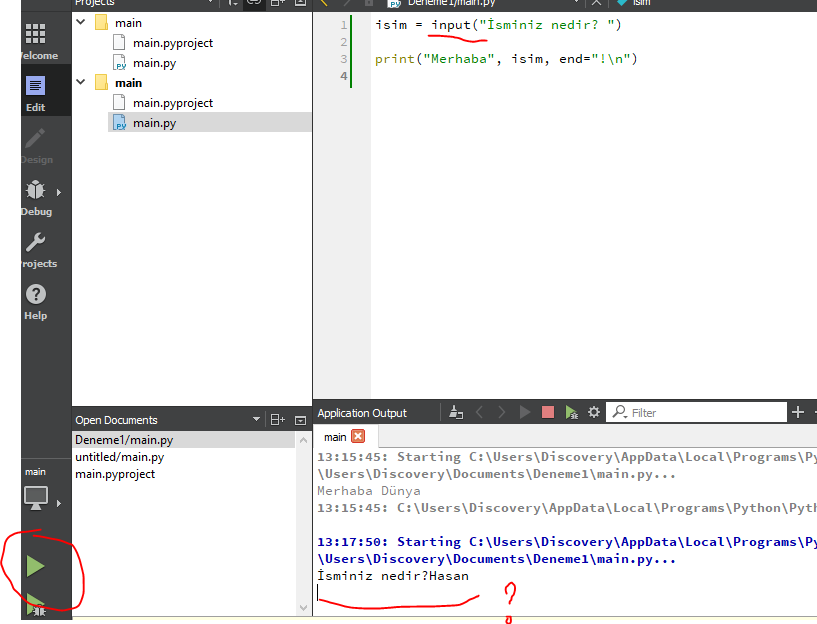Image resolution: width=817 pixels, height=624 pixels.
Task: Open Application Output settings gear
Action: click(x=593, y=413)
